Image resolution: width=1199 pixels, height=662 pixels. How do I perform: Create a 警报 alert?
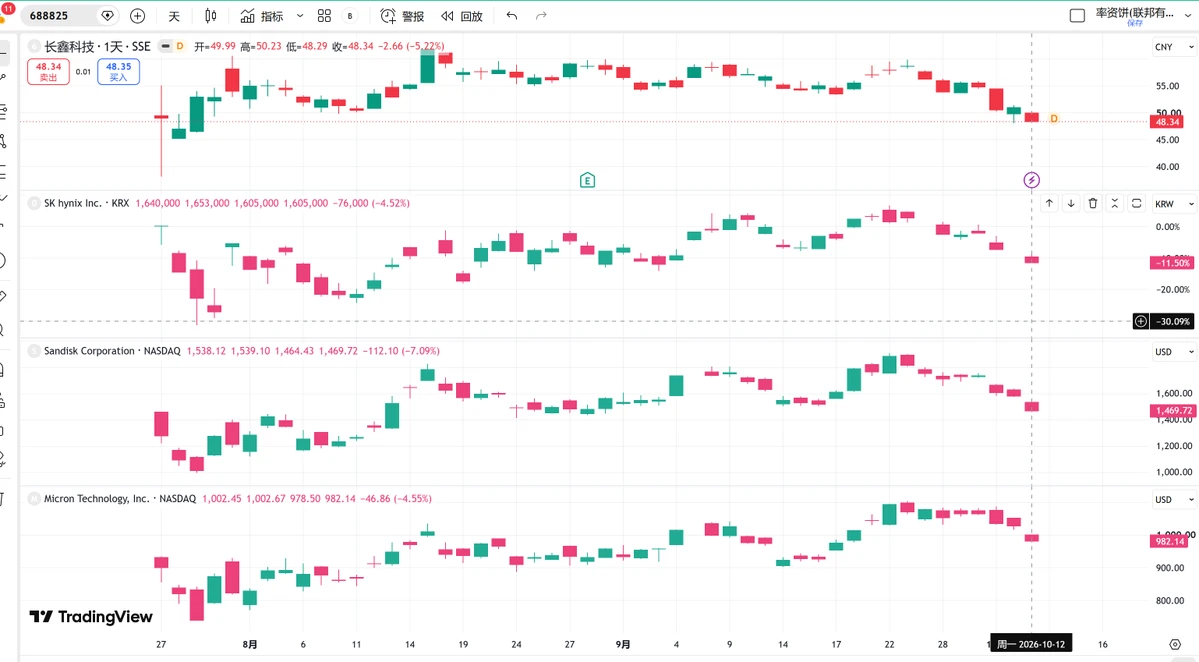pyautogui.click(x=402, y=16)
